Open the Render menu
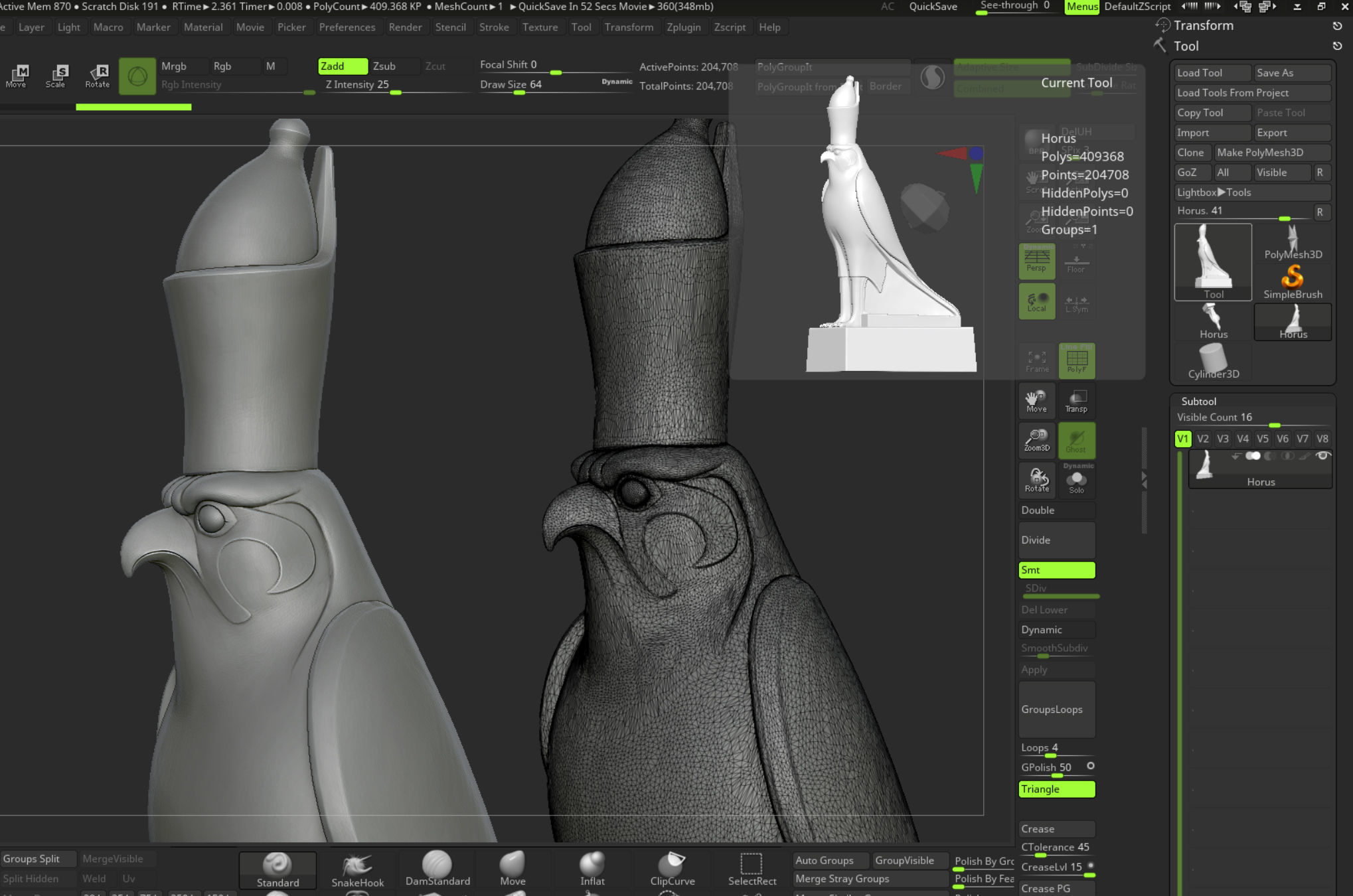1353x896 pixels. 405,27
